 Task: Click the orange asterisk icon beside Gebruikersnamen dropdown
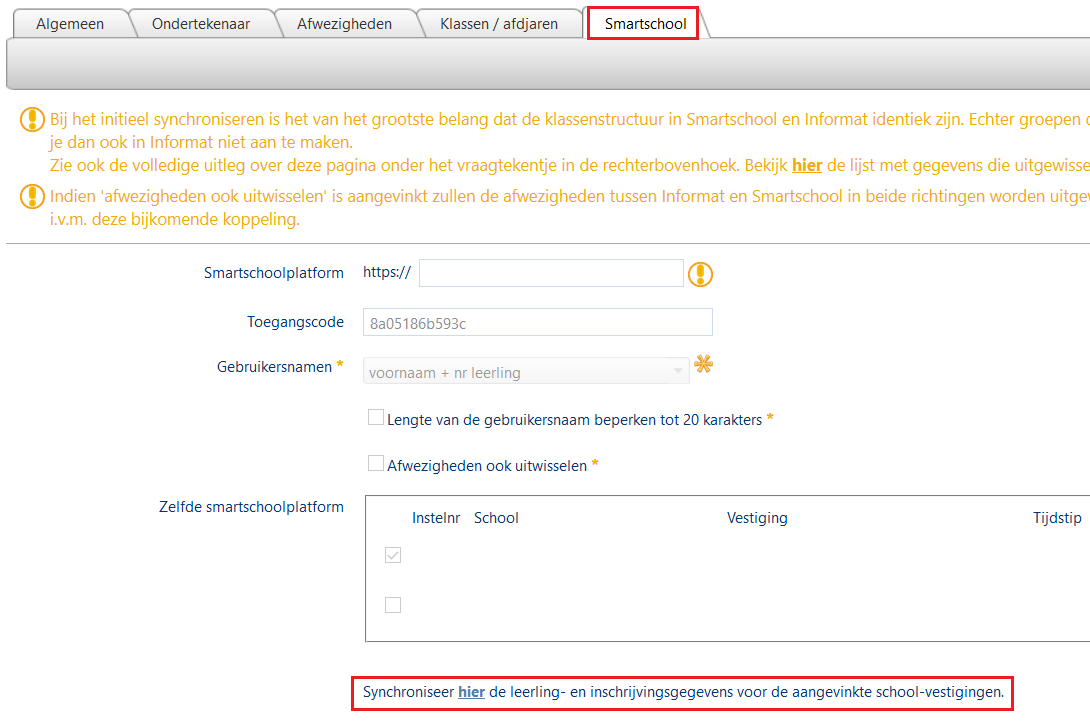click(x=703, y=364)
